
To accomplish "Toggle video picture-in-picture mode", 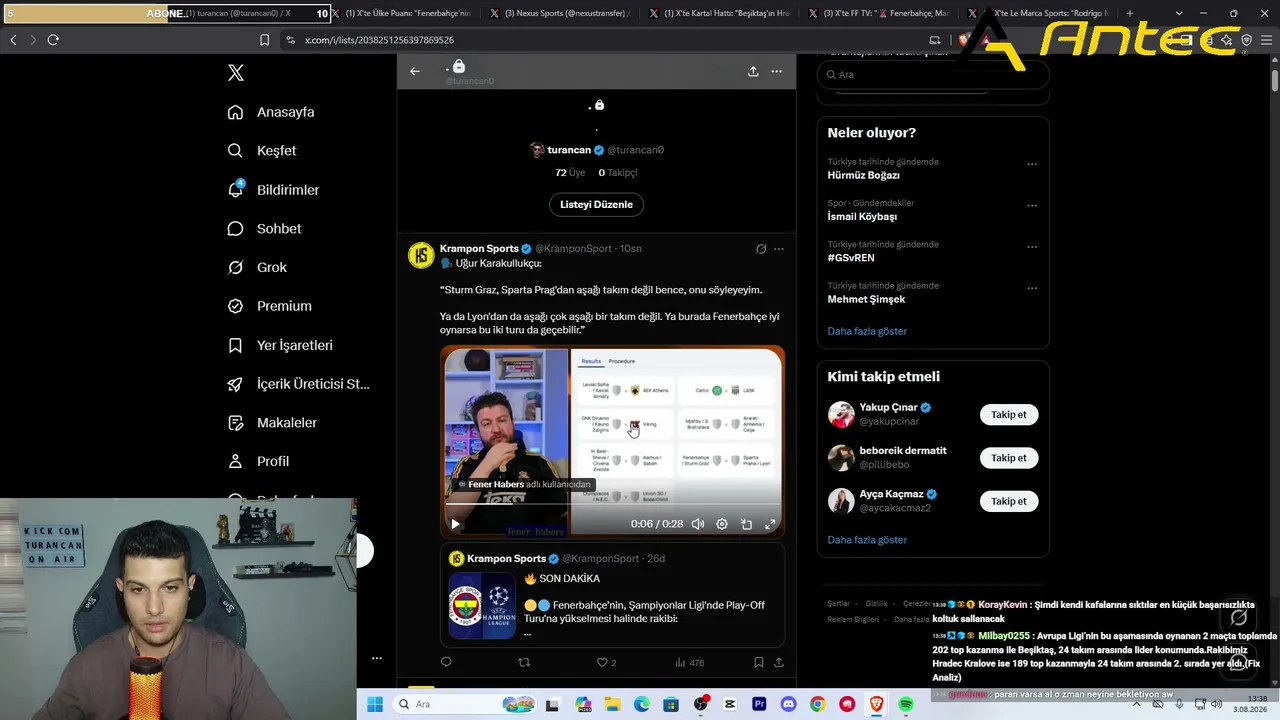I will (746, 524).
